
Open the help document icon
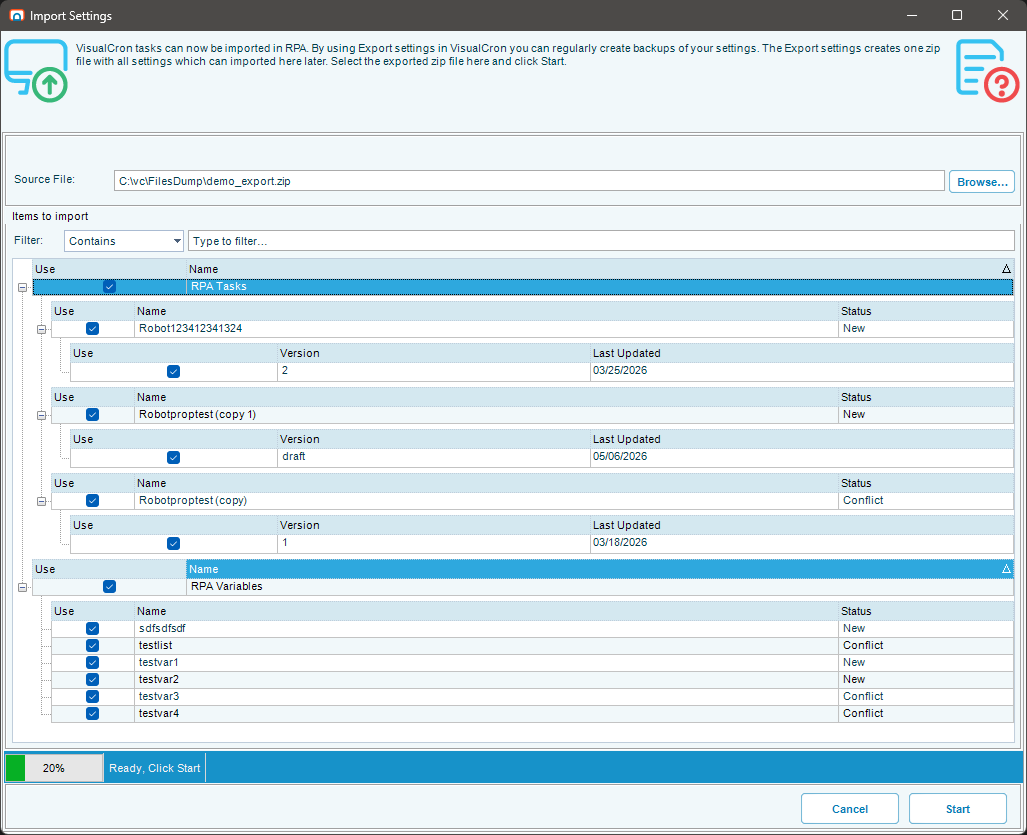tap(987, 71)
